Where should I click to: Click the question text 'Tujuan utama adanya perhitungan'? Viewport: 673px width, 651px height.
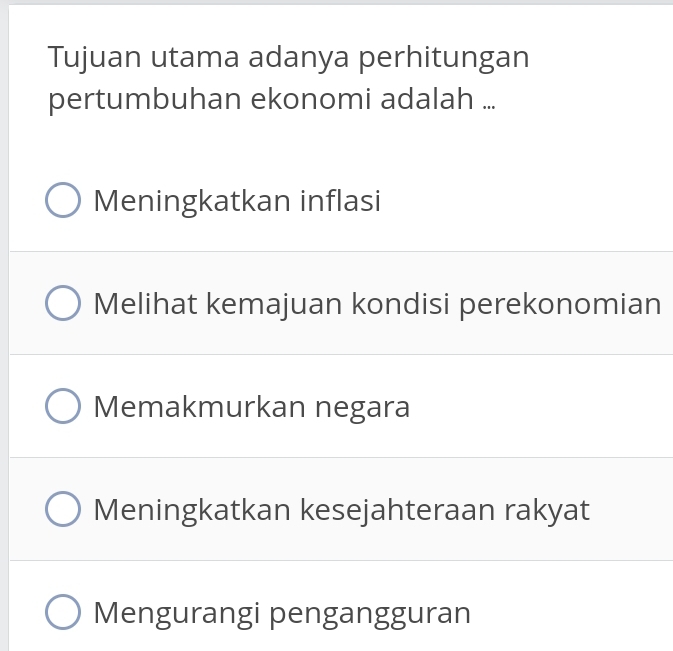pos(289,57)
